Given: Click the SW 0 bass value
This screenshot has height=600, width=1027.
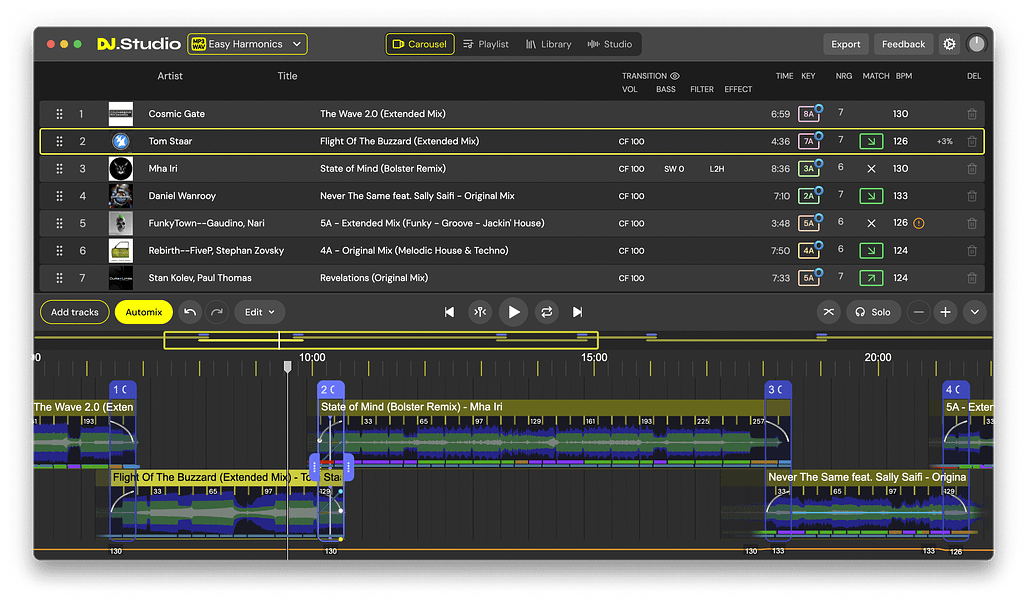Looking at the screenshot, I should [x=674, y=169].
